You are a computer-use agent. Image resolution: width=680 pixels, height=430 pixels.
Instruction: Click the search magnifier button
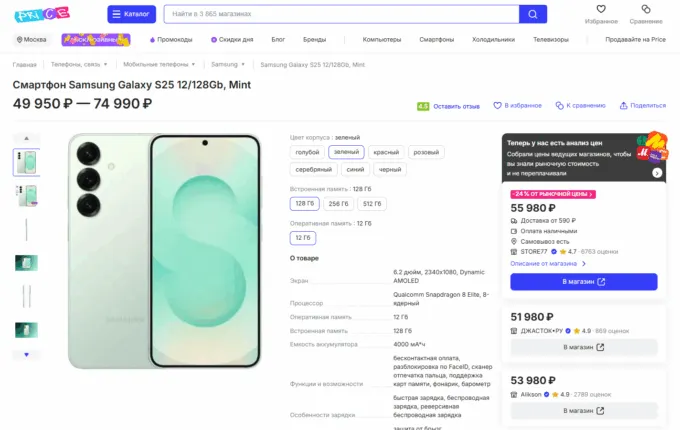click(x=533, y=14)
